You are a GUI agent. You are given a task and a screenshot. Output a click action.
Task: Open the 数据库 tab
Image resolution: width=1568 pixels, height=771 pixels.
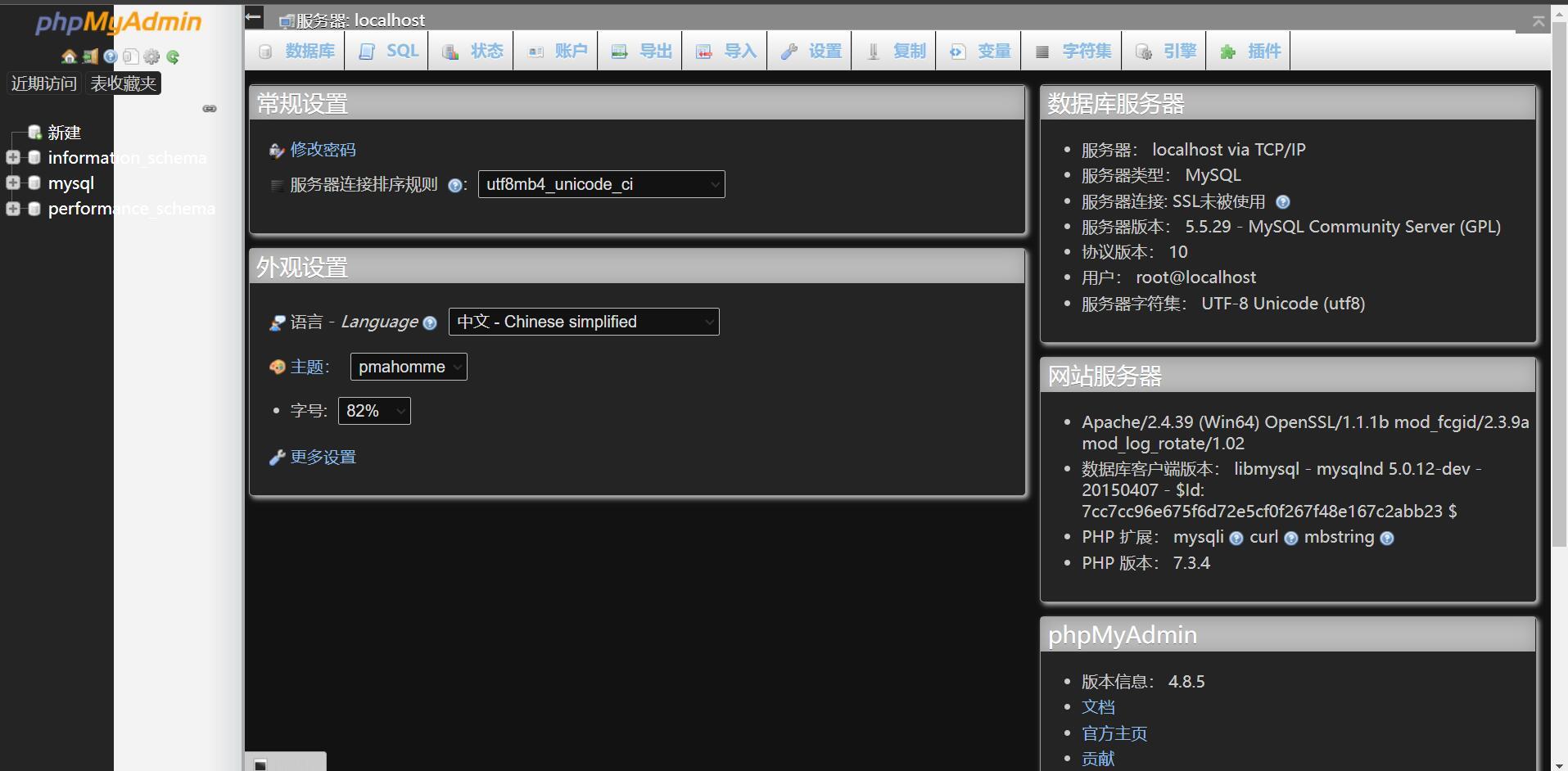pos(296,51)
